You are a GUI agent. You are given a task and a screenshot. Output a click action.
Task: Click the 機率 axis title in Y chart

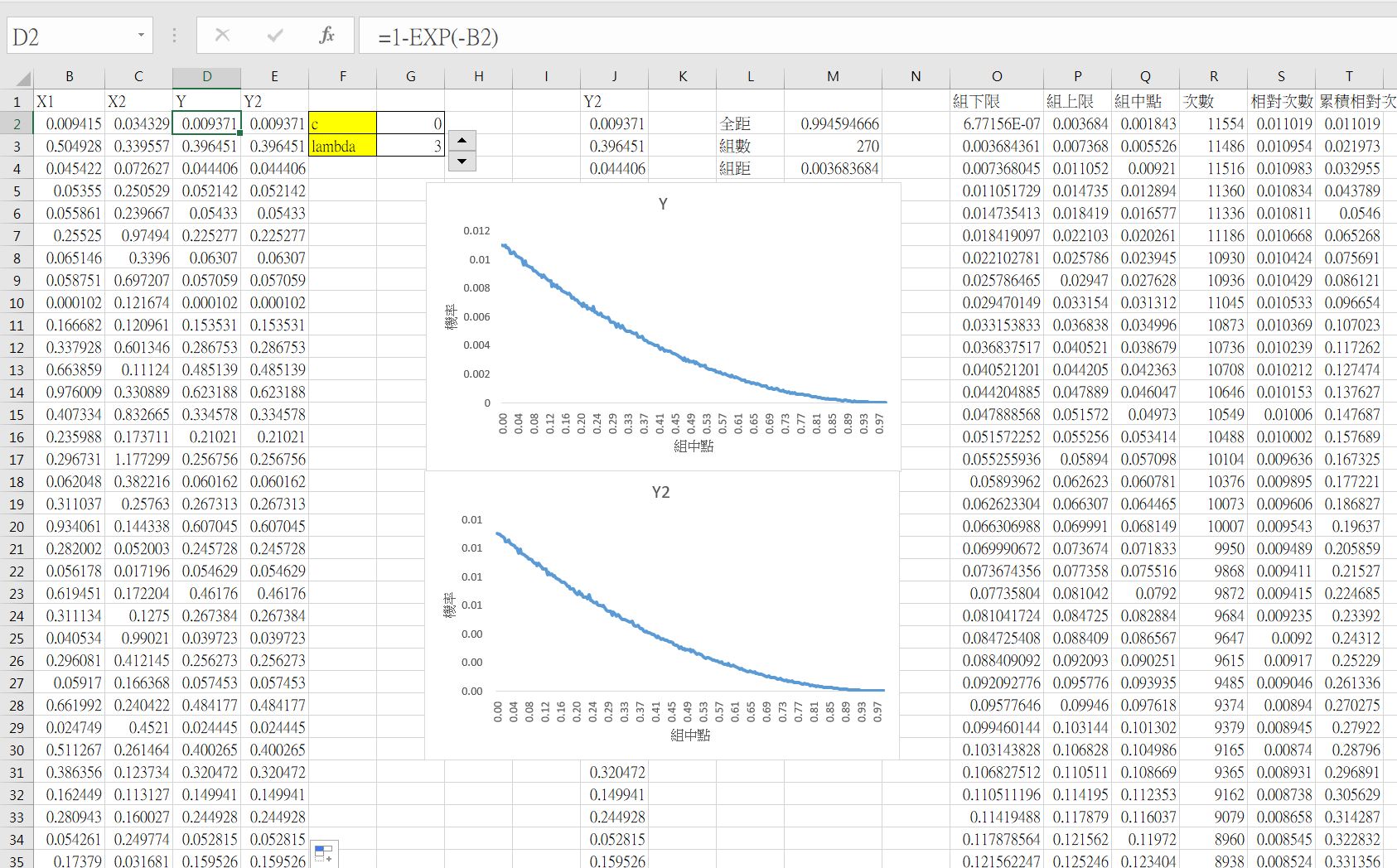[x=452, y=316]
